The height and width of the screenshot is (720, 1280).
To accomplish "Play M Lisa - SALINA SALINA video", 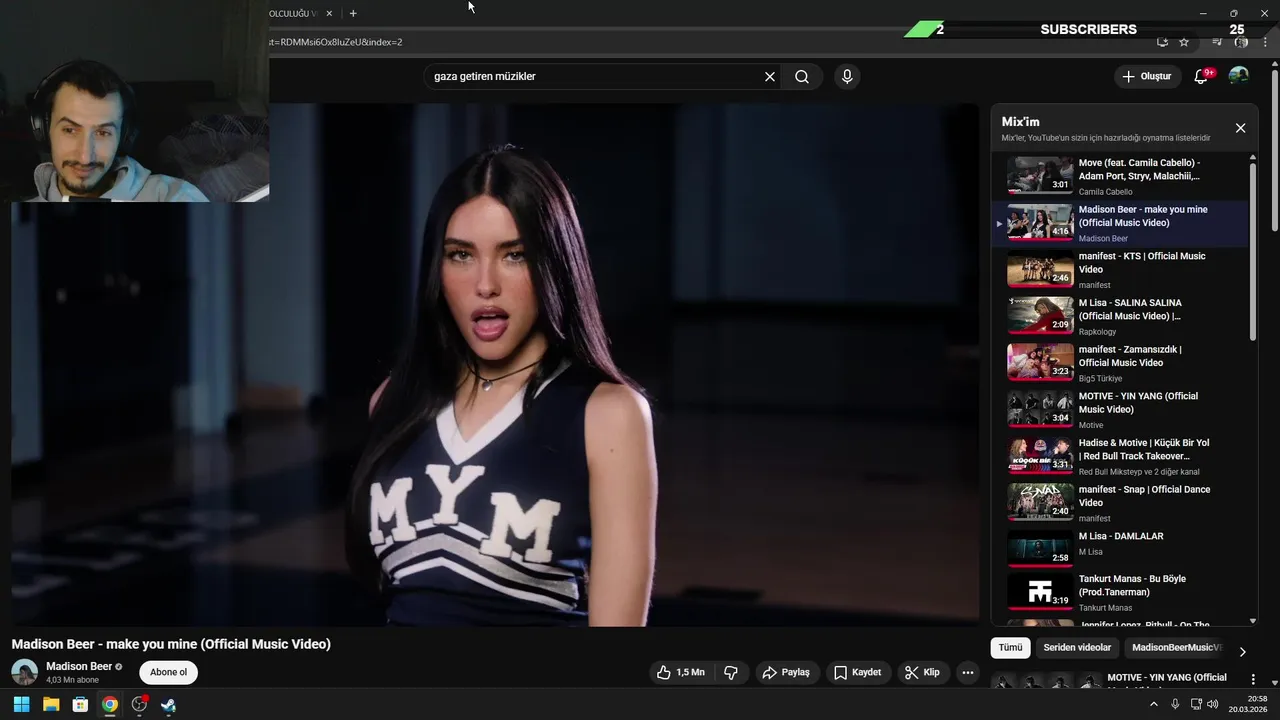I will click(x=1120, y=316).
